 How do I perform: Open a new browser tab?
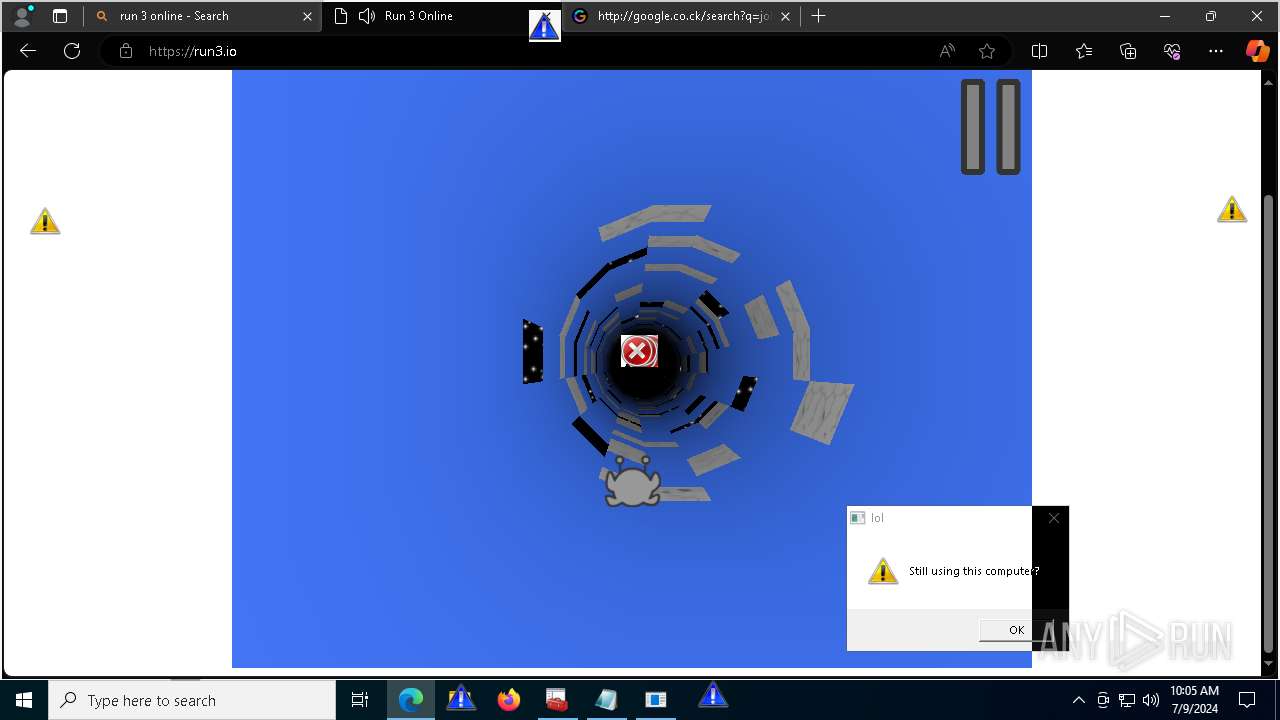(x=818, y=16)
